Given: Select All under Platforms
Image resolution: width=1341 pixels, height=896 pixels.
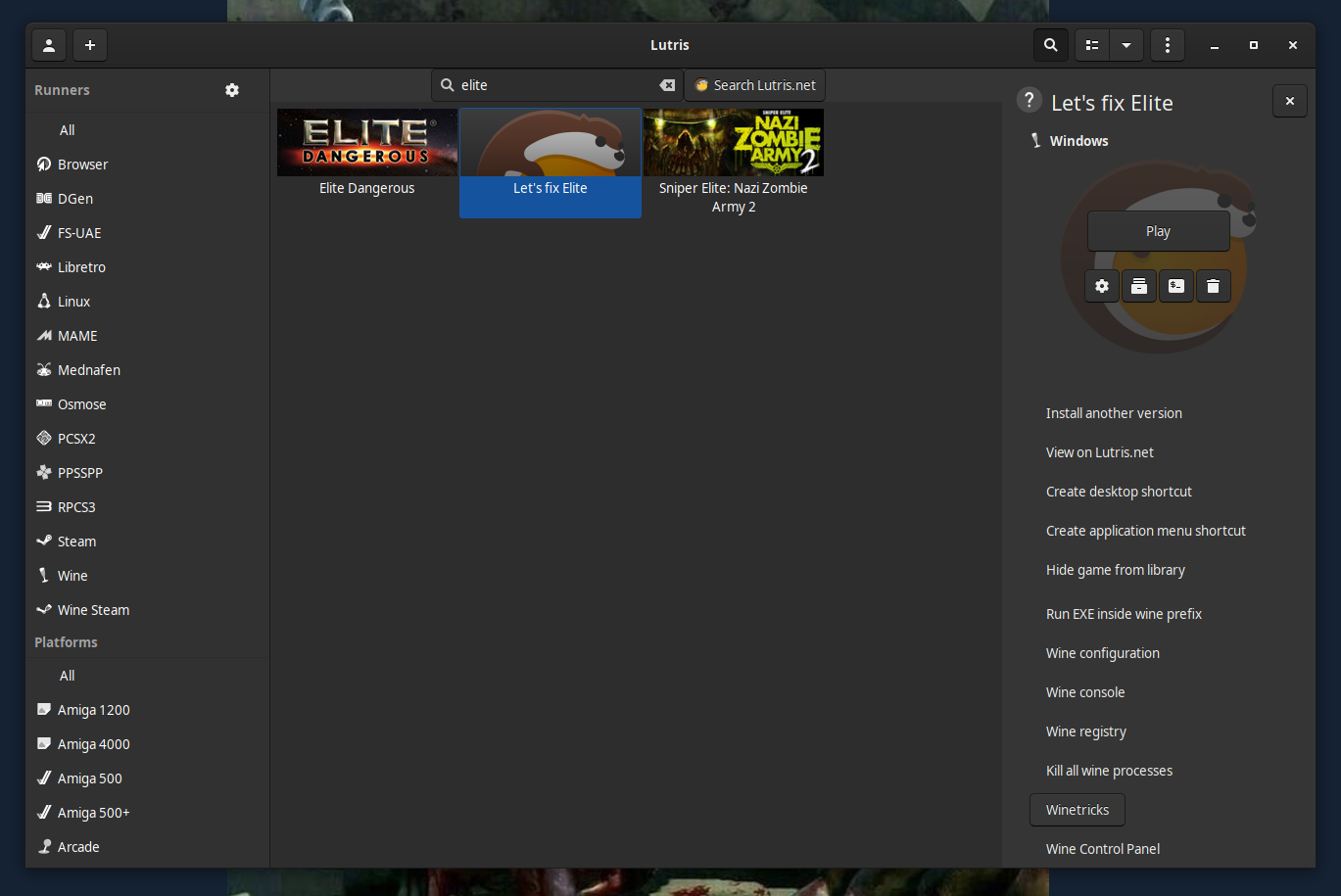Looking at the screenshot, I should pyautogui.click(x=147, y=676).
